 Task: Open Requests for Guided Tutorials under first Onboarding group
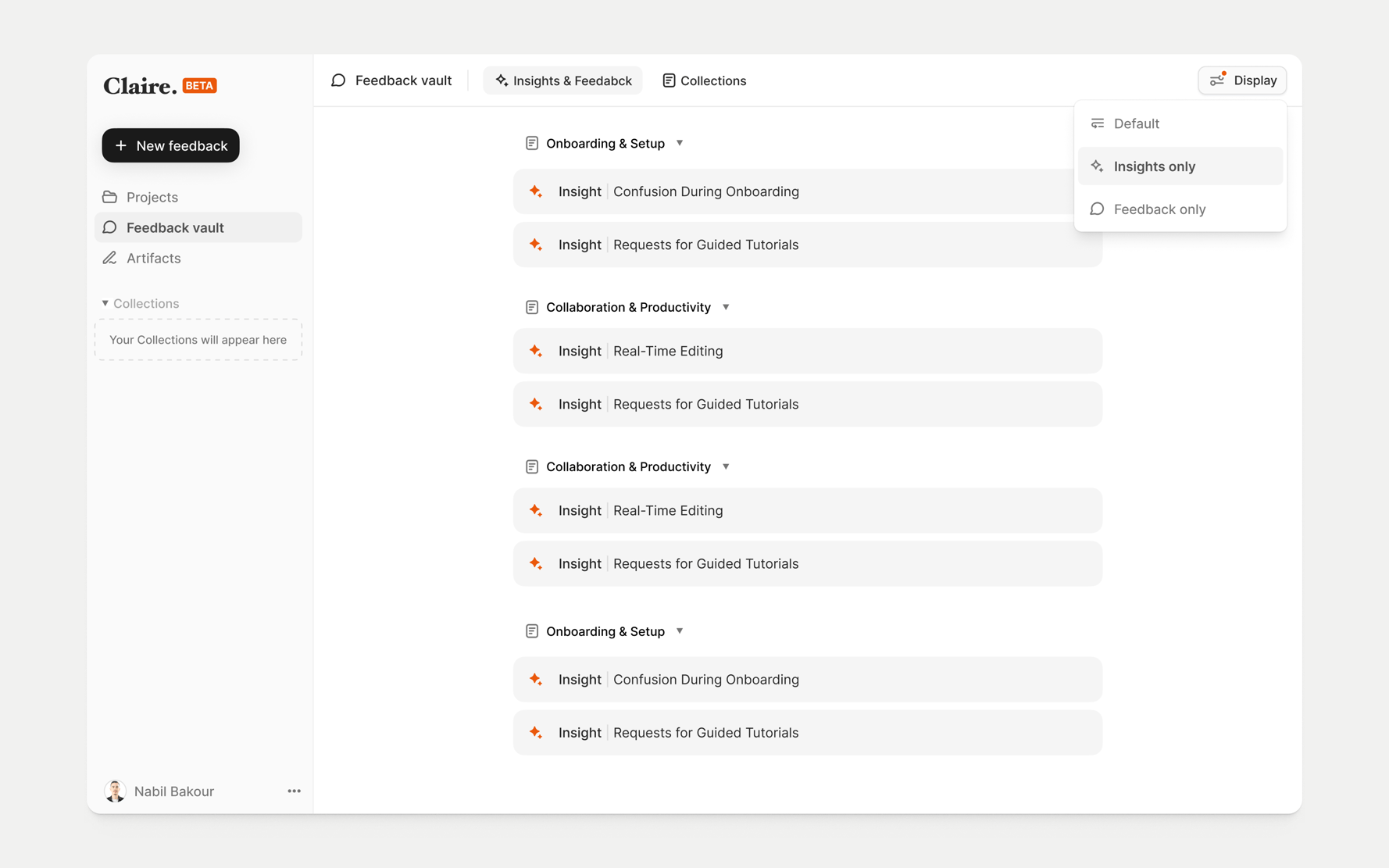point(808,245)
